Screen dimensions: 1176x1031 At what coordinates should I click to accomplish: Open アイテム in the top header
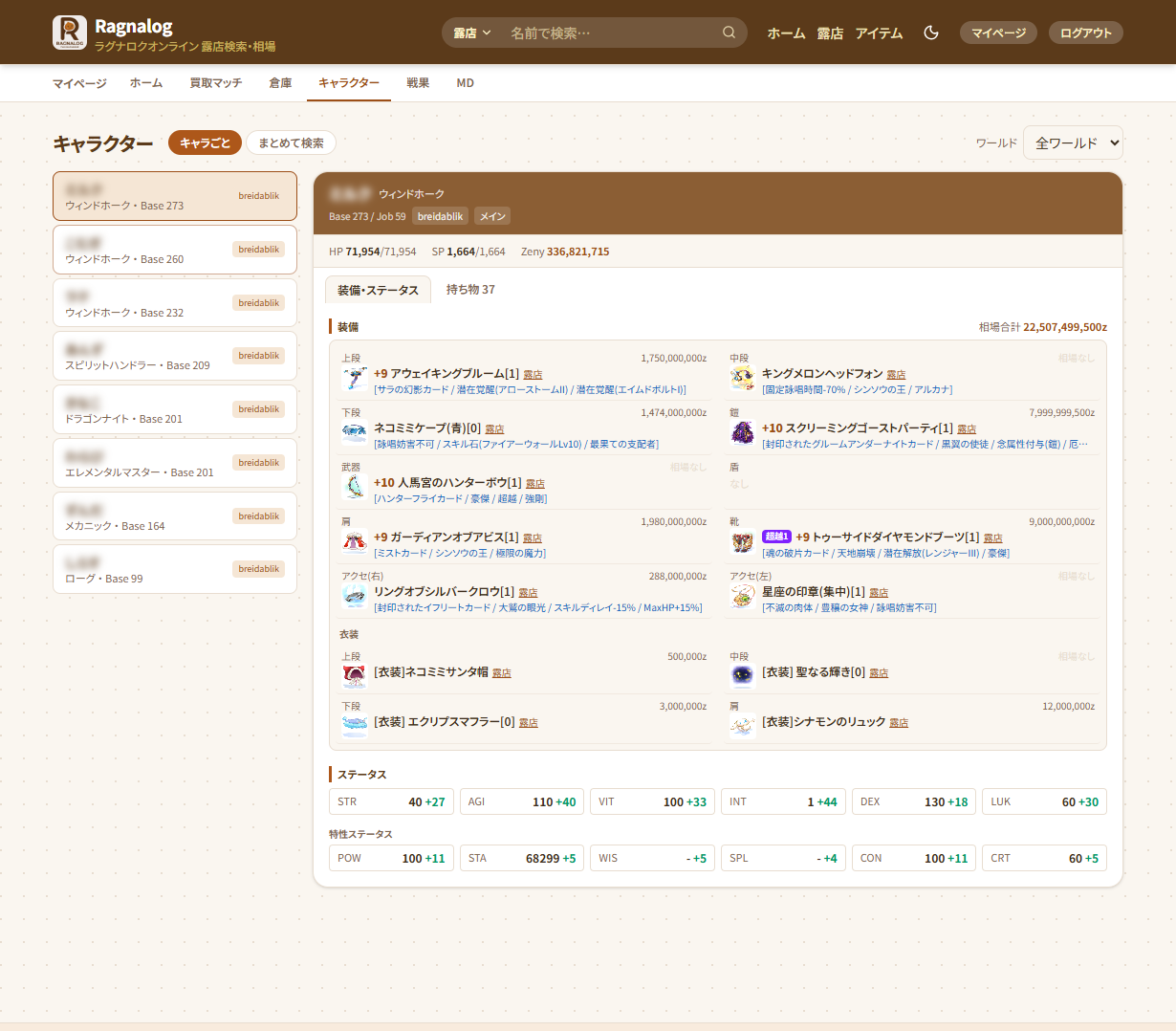pyautogui.click(x=879, y=33)
